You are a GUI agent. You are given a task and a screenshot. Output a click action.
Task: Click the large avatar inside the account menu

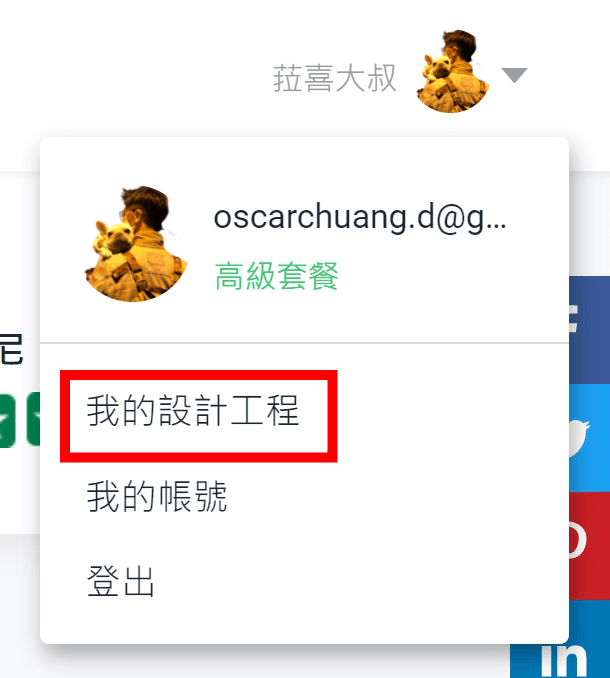[136, 244]
